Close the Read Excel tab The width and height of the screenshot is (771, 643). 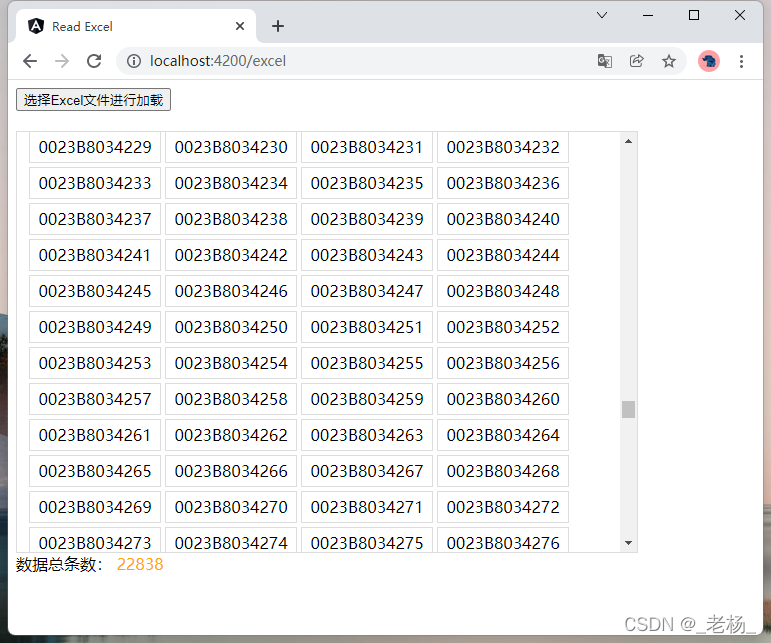coord(240,26)
